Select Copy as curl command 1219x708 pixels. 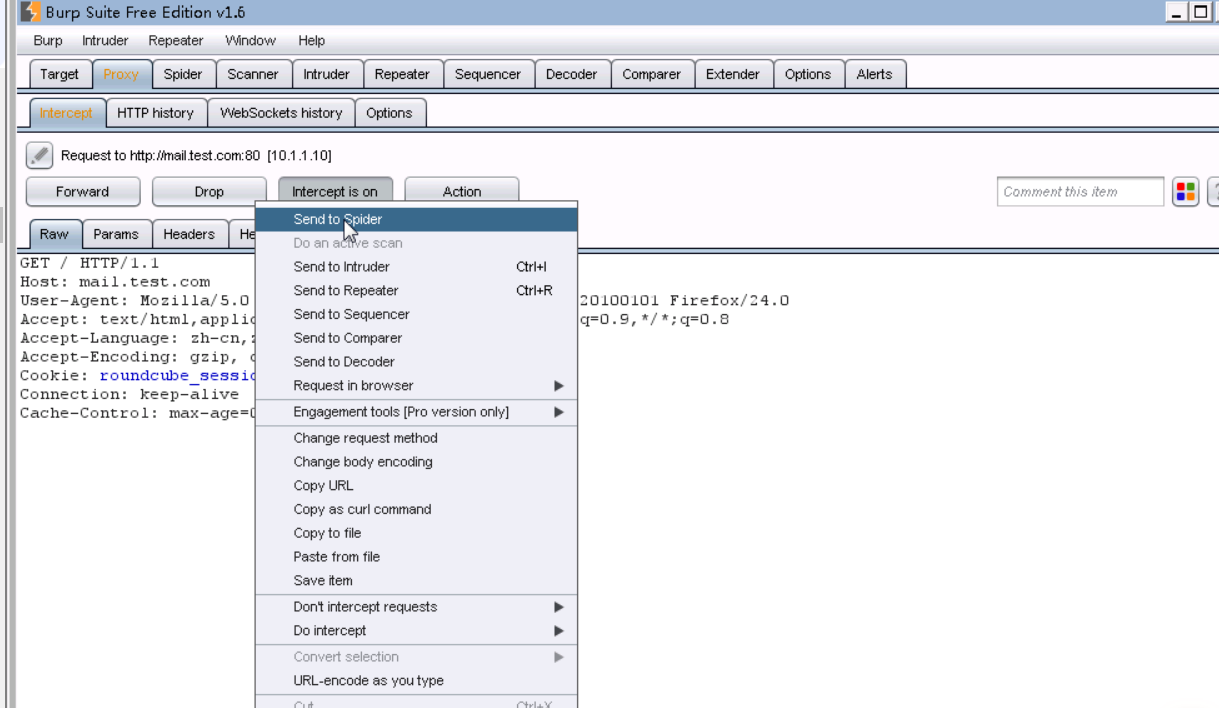pos(416,509)
